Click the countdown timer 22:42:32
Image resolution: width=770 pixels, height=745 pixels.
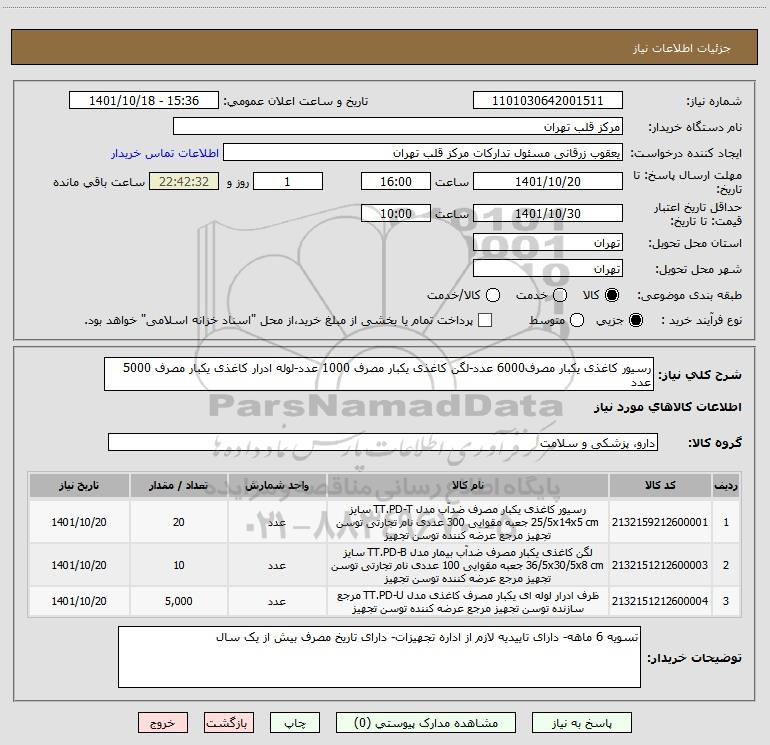pos(184,181)
